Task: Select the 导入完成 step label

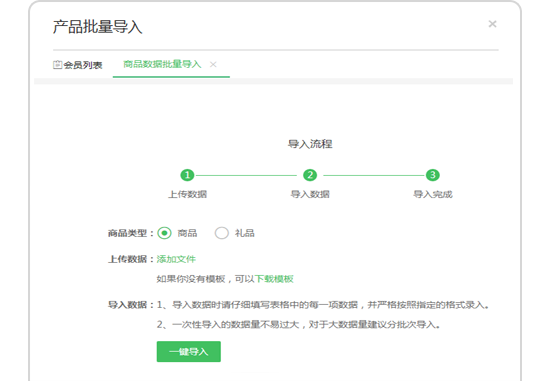Action: [x=433, y=194]
